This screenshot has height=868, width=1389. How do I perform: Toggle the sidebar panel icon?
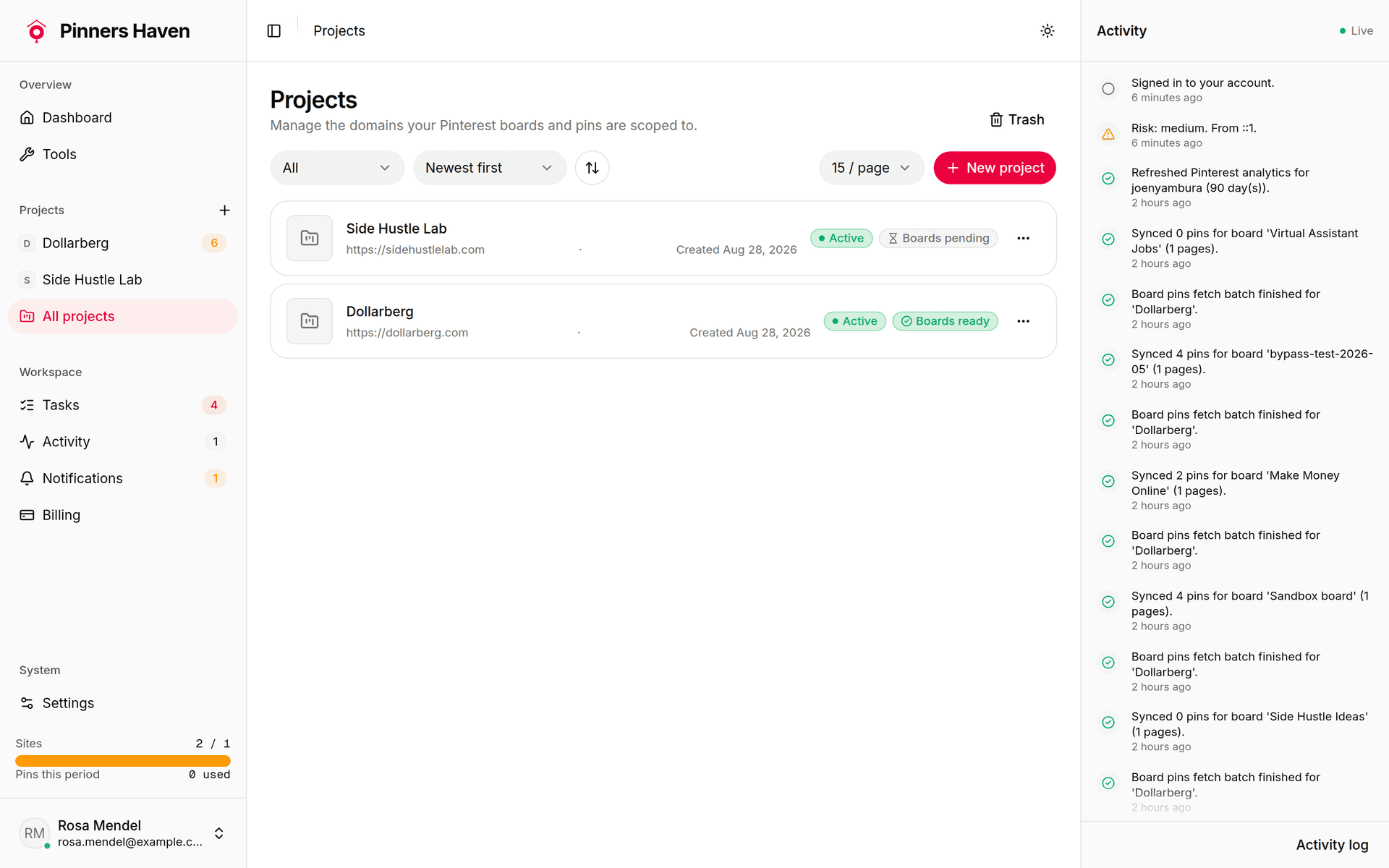coord(274,31)
